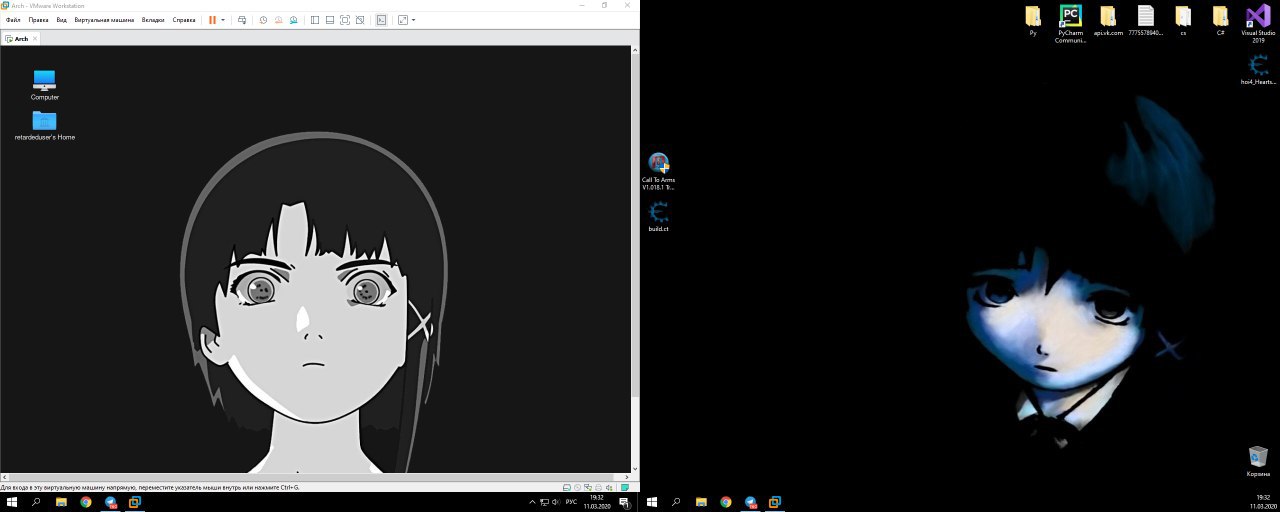The height and width of the screenshot is (512, 1280).
Task: Select the Call To Arms desktop shortcut
Action: pyautogui.click(x=658, y=171)
